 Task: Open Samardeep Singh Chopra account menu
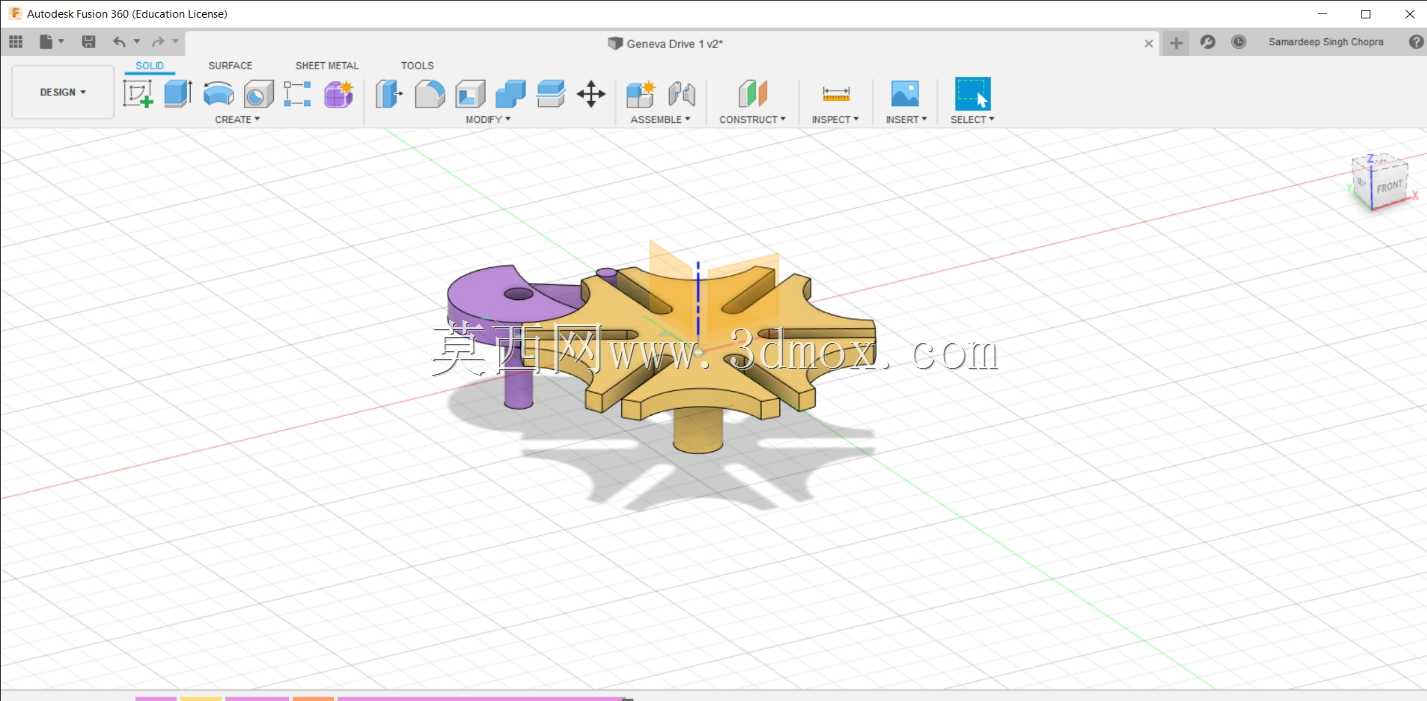click(x=1326, y=42)
